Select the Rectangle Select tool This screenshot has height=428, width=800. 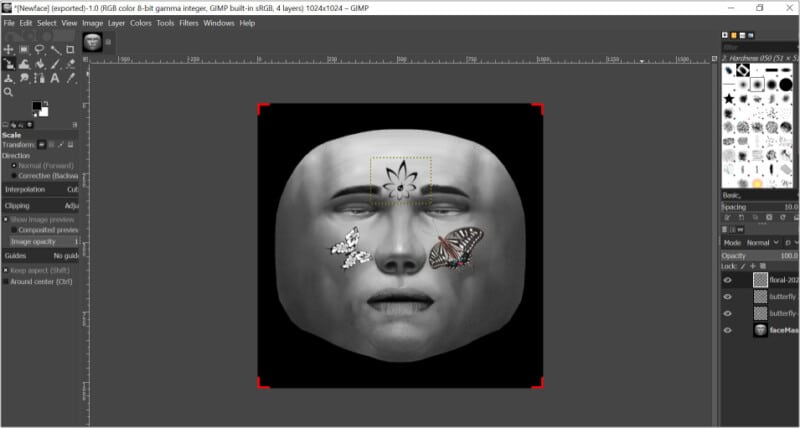pos(24,49)
